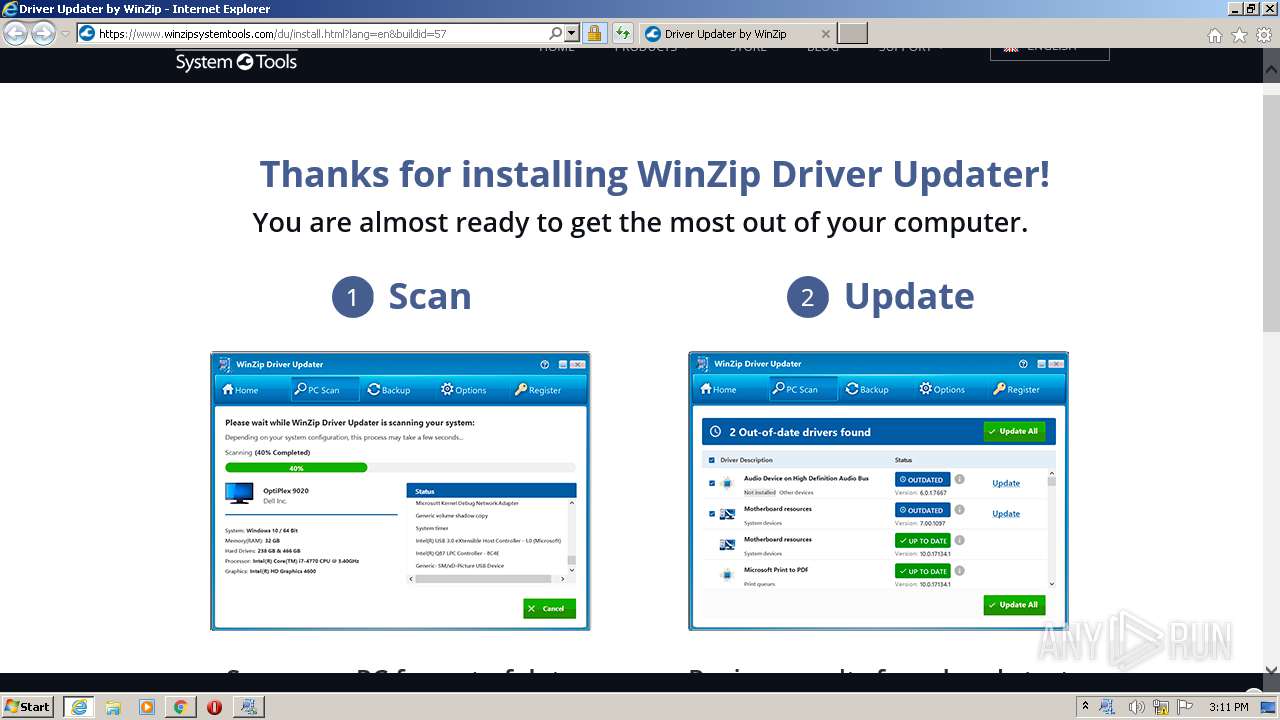
Task: Click the security lock icon
Action: pyautogui.click(x=594, y=33)
